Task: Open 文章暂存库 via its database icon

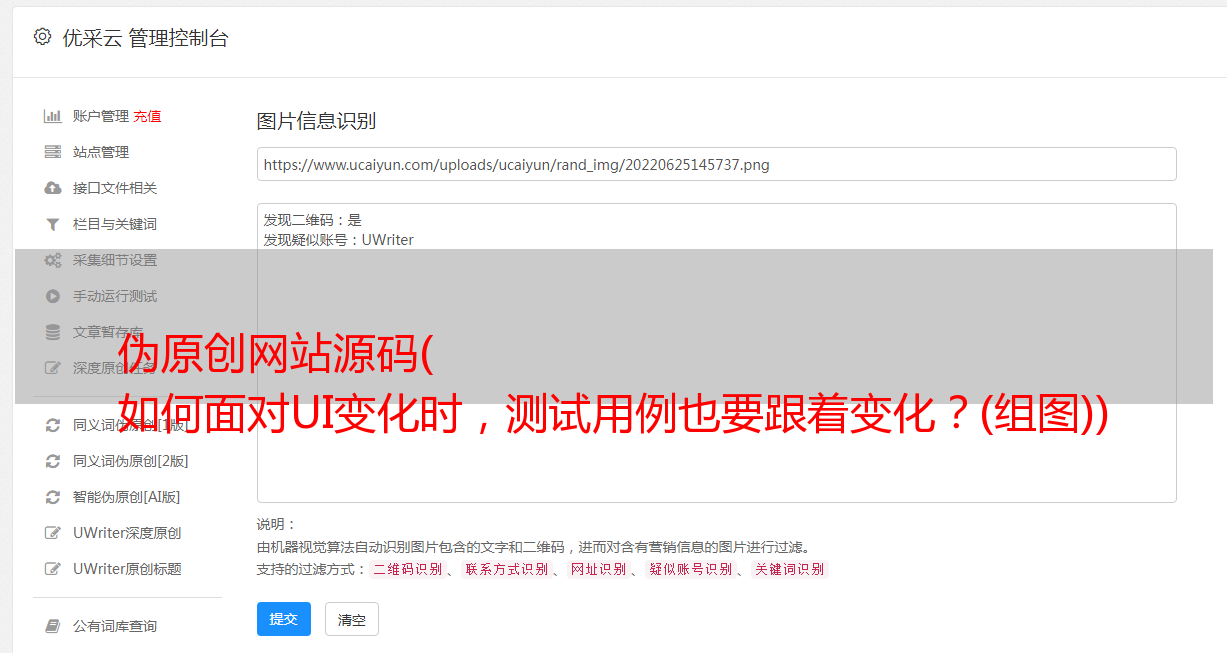Action: (53, 332)
